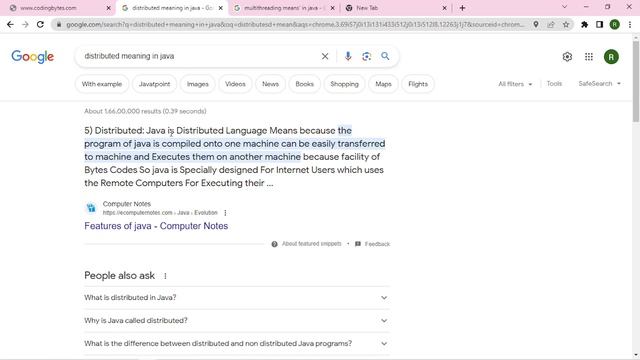Open Chrome three-dot menu
The height and width of the screenshot is (360, 640).
630,24
